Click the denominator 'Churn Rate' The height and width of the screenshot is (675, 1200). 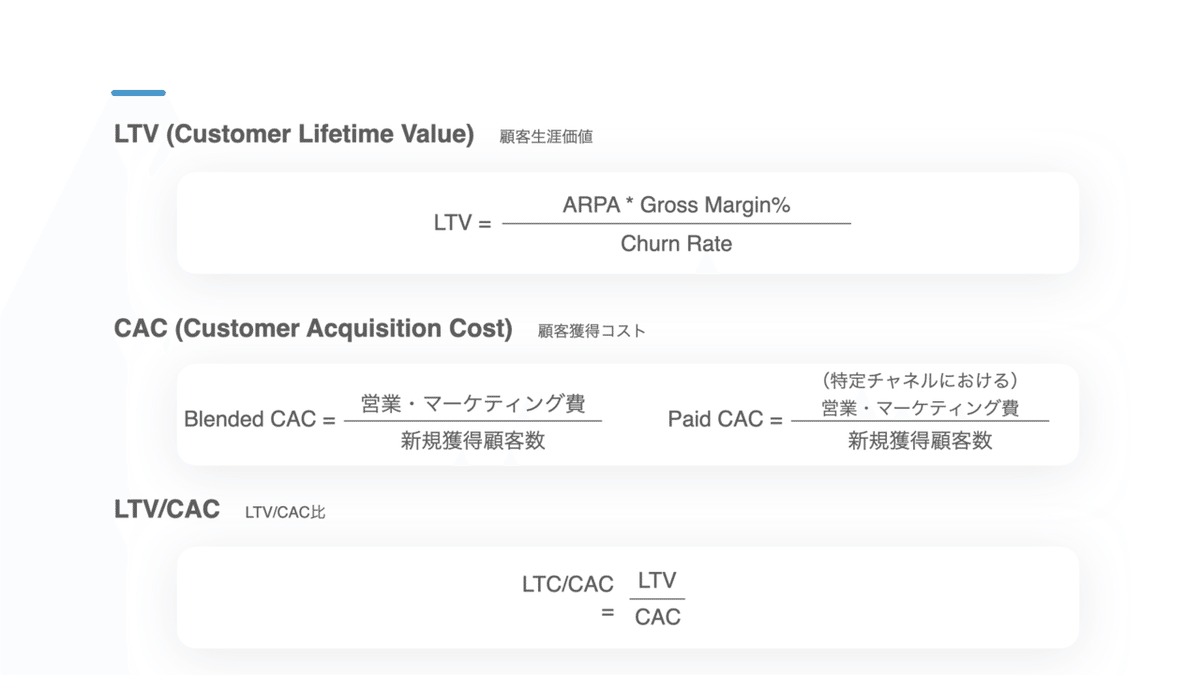click(x=676, y=244)
